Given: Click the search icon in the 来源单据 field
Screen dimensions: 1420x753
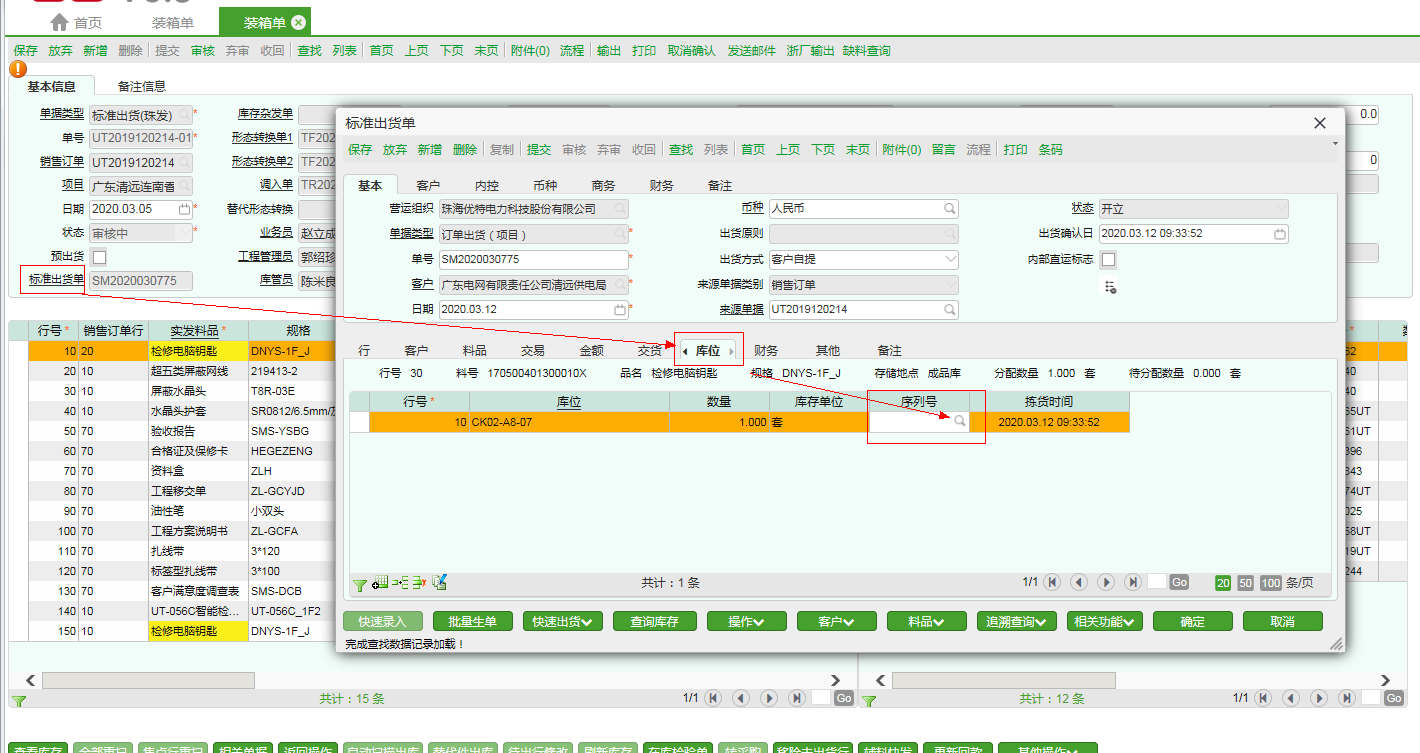Looking at the screenshot, I should [x=950, y=309].
